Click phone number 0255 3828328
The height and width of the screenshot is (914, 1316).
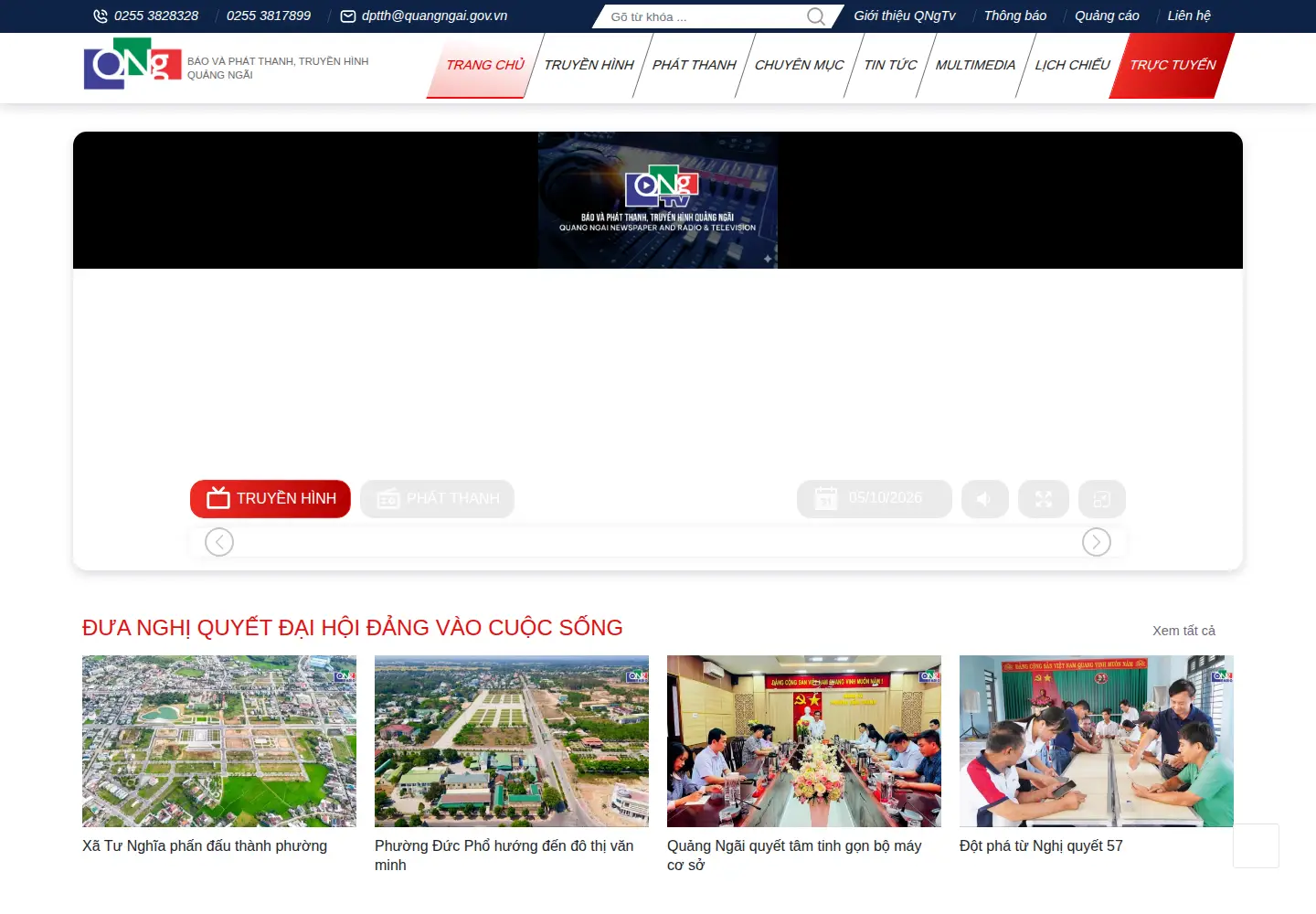(x=156, y=16)
